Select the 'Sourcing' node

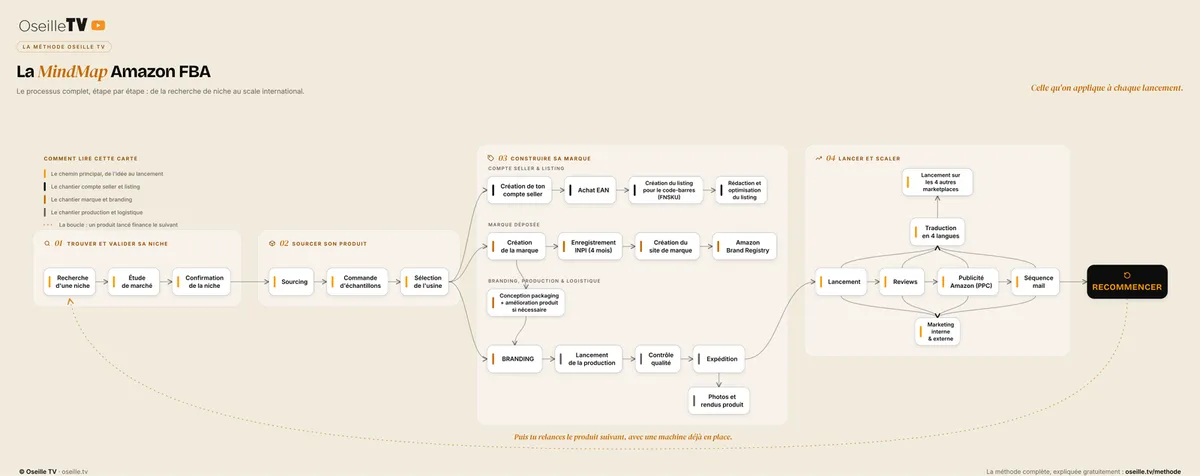click(x=291, y=282)
